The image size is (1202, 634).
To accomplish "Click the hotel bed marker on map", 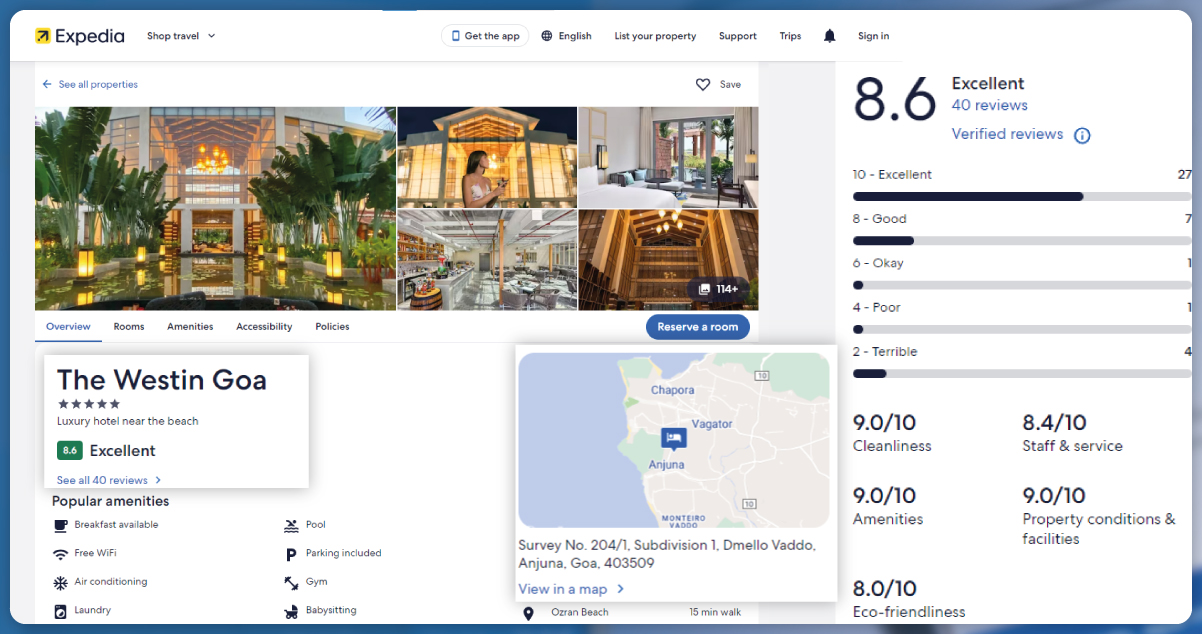I will click(673, 439).
